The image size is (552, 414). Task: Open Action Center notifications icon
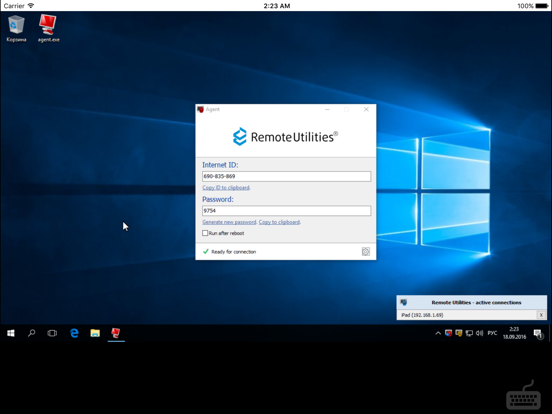538,333
